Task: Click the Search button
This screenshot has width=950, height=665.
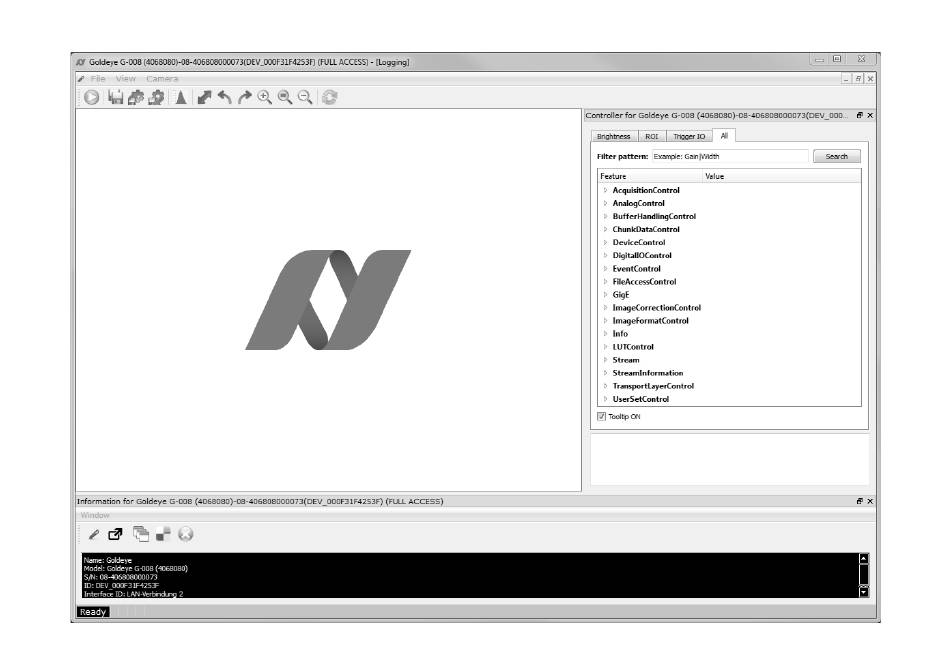Action: point(836,156)
